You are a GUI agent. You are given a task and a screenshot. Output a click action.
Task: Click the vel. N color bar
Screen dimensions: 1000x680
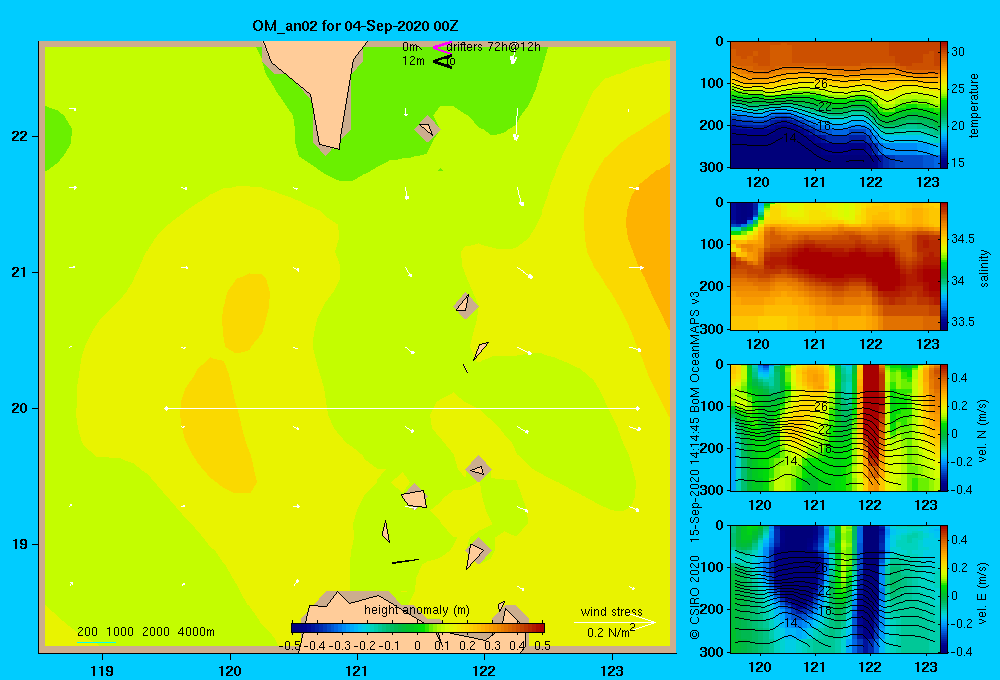pyautogui.click(x=944, y=427)
